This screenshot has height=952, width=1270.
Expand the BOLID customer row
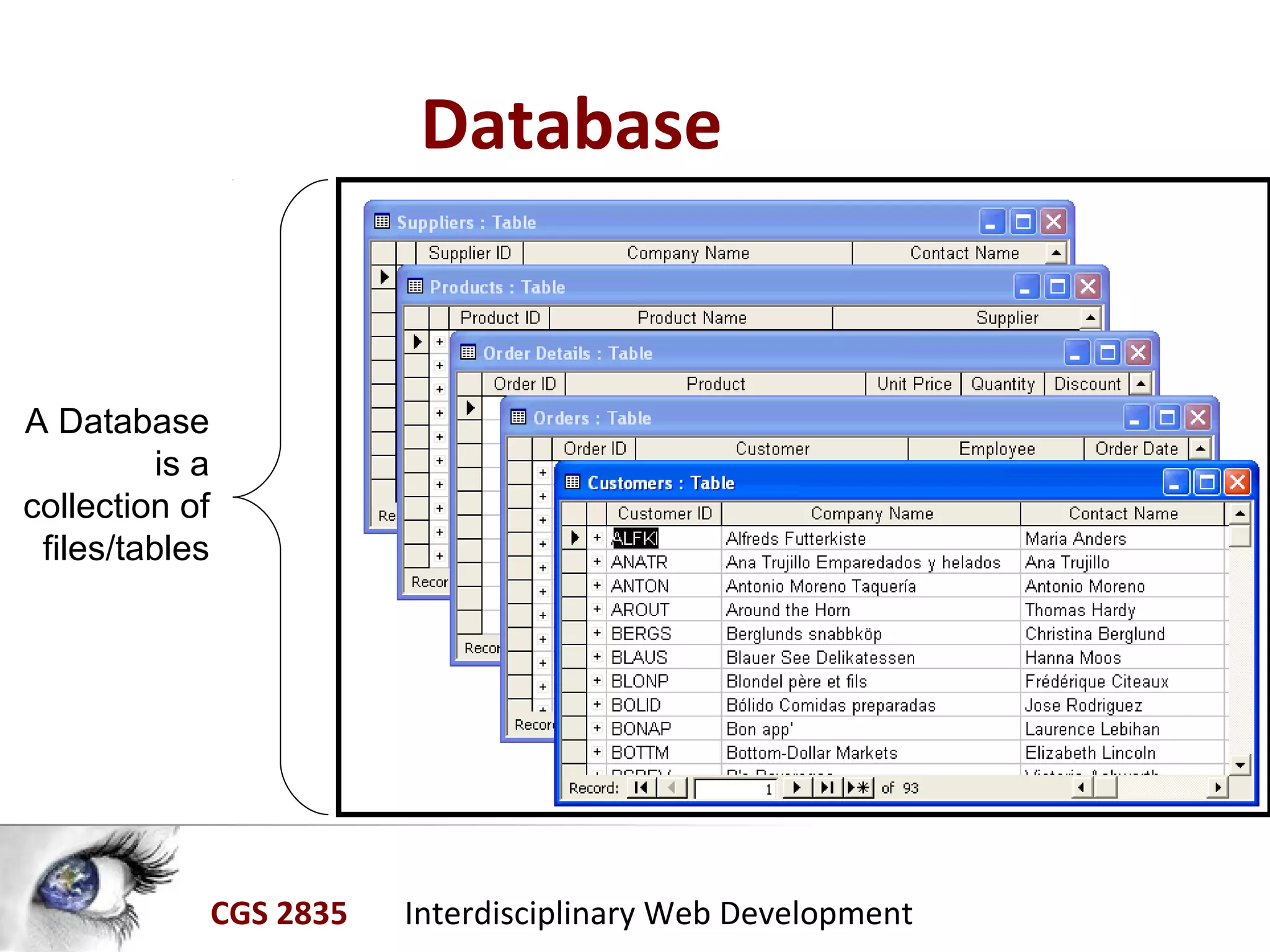pyautogui.click(x=597, y=704)
